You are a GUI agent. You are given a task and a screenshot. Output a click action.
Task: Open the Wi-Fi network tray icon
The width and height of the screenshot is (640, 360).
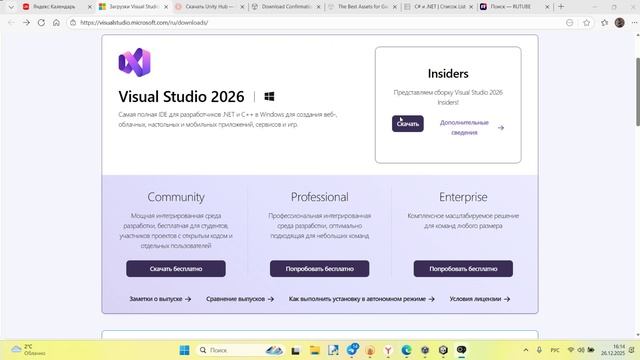pos(571,350)
